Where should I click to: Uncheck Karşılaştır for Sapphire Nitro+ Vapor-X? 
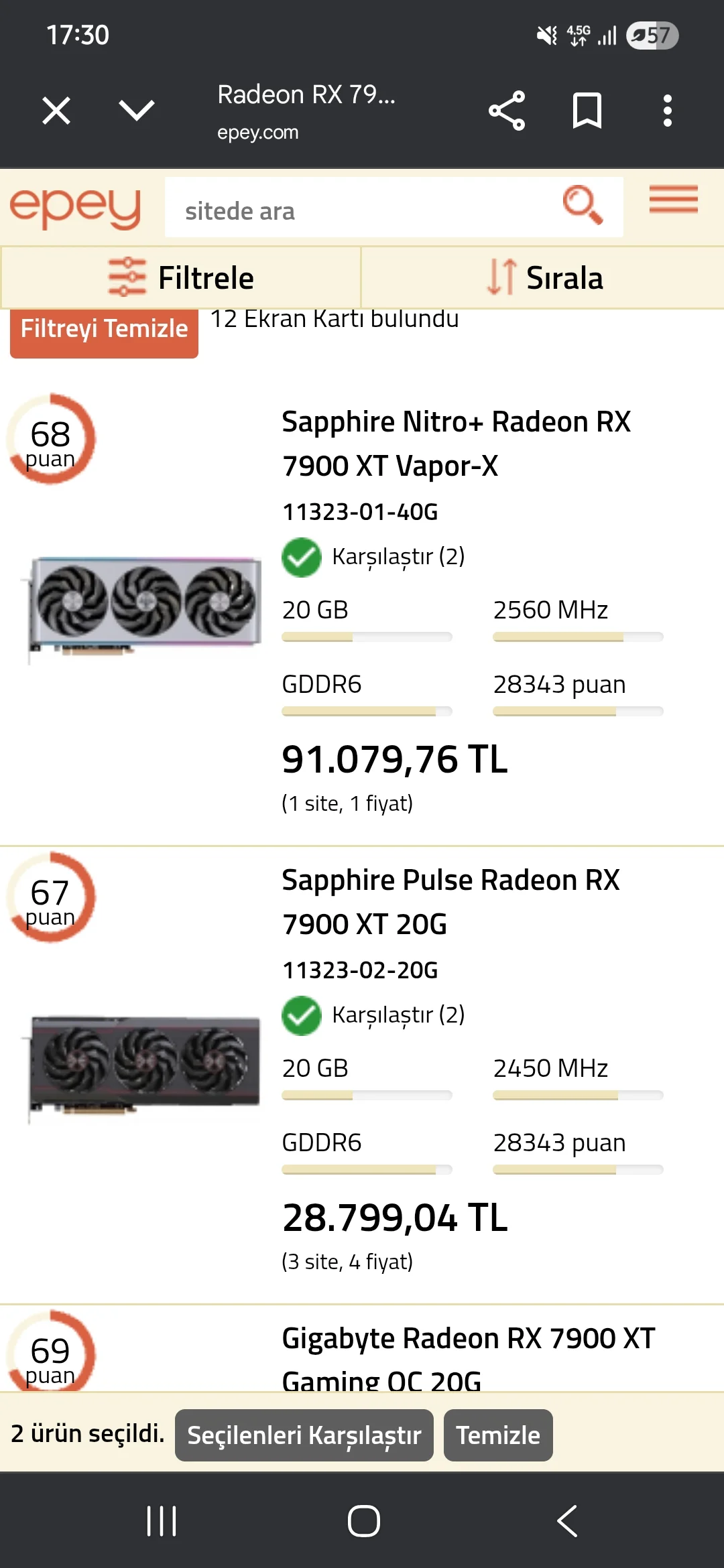click(x=302, y=557)
